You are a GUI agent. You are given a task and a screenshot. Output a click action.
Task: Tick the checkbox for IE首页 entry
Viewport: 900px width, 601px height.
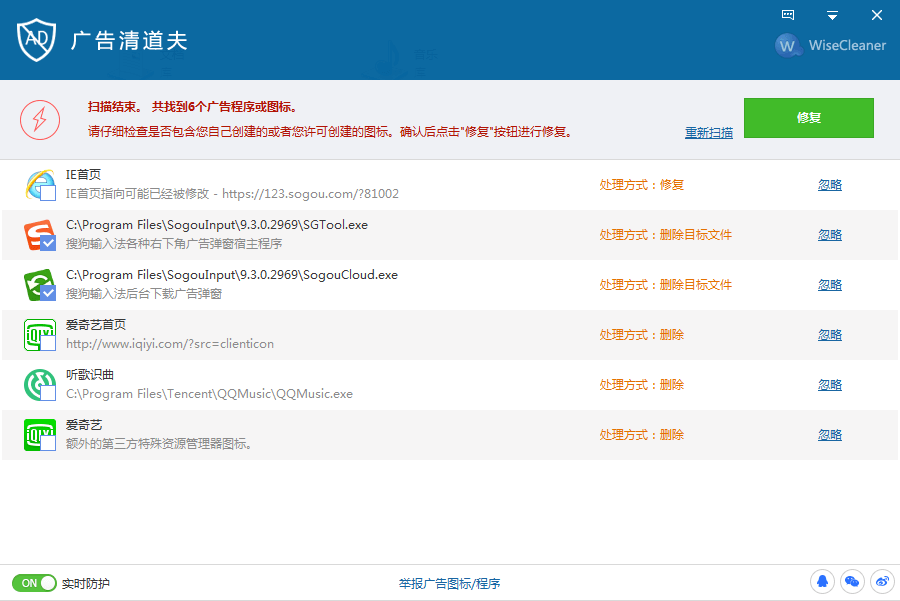coord(48,193)
